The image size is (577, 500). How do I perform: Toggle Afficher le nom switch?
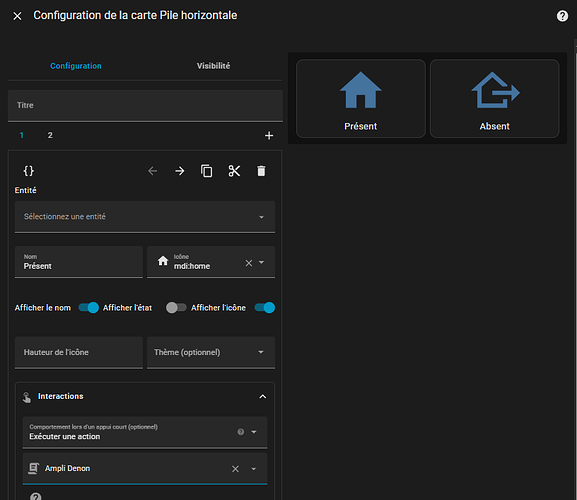(89, 308)
